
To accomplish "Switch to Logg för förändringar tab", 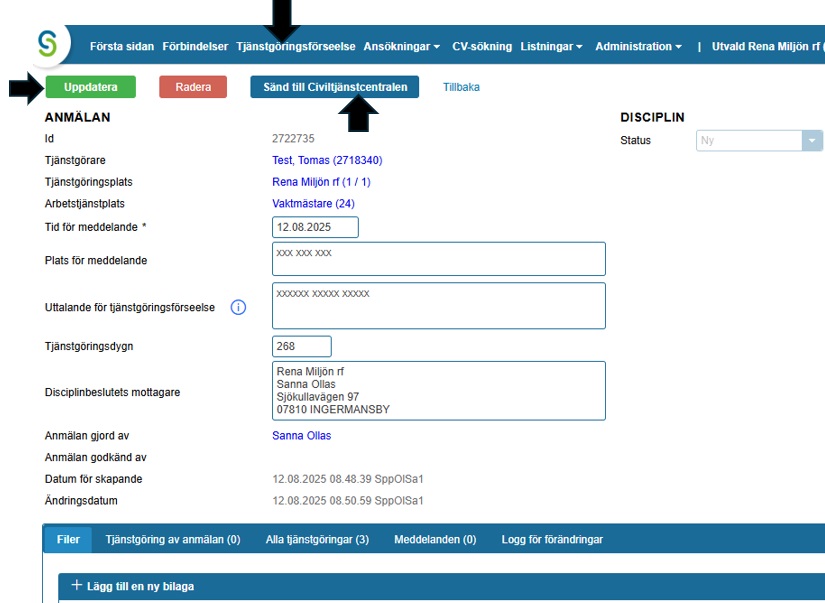I will point(552,540).
